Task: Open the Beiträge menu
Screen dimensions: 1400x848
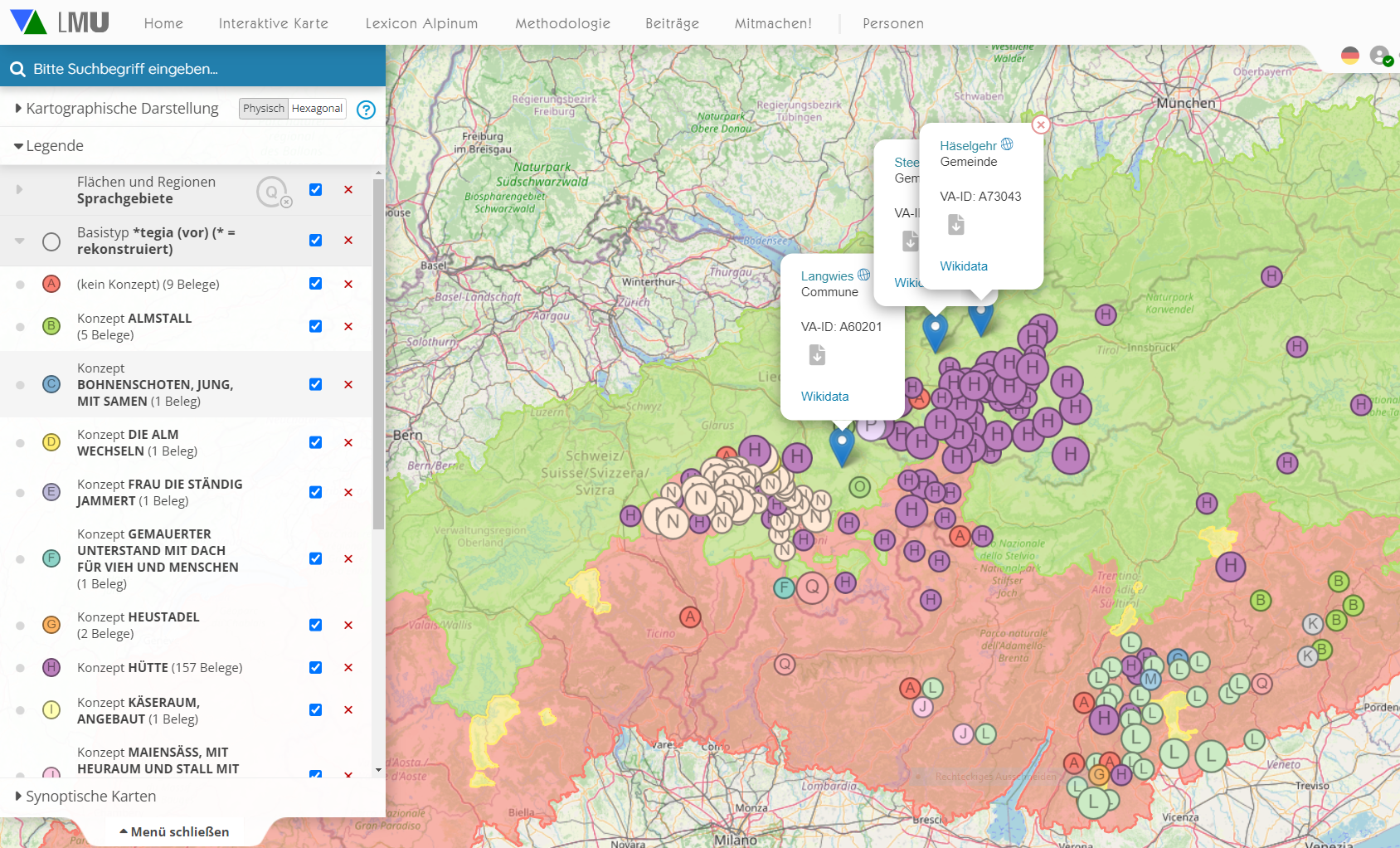Action: 672,23
